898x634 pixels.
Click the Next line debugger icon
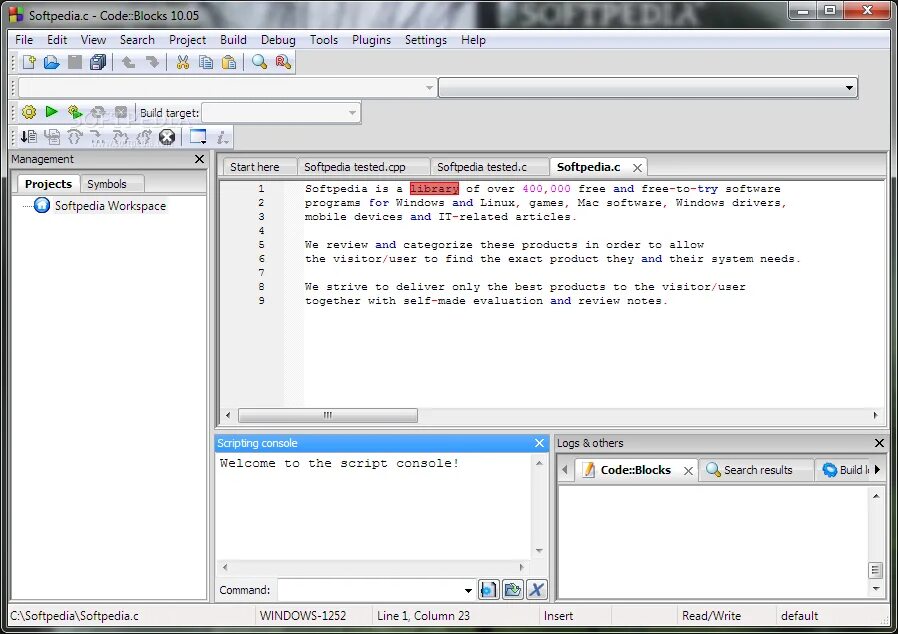pyautogui.click(x=74, y=137)
